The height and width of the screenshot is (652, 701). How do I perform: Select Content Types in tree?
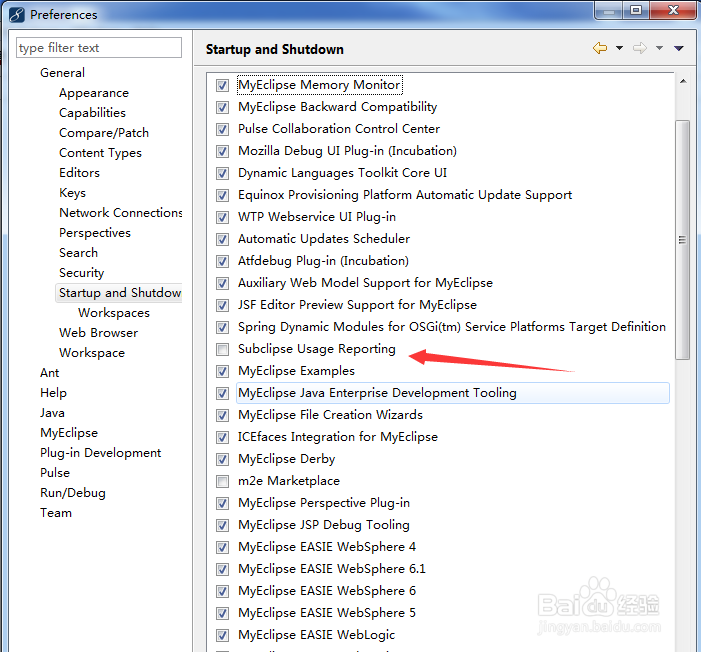(100, 153)
